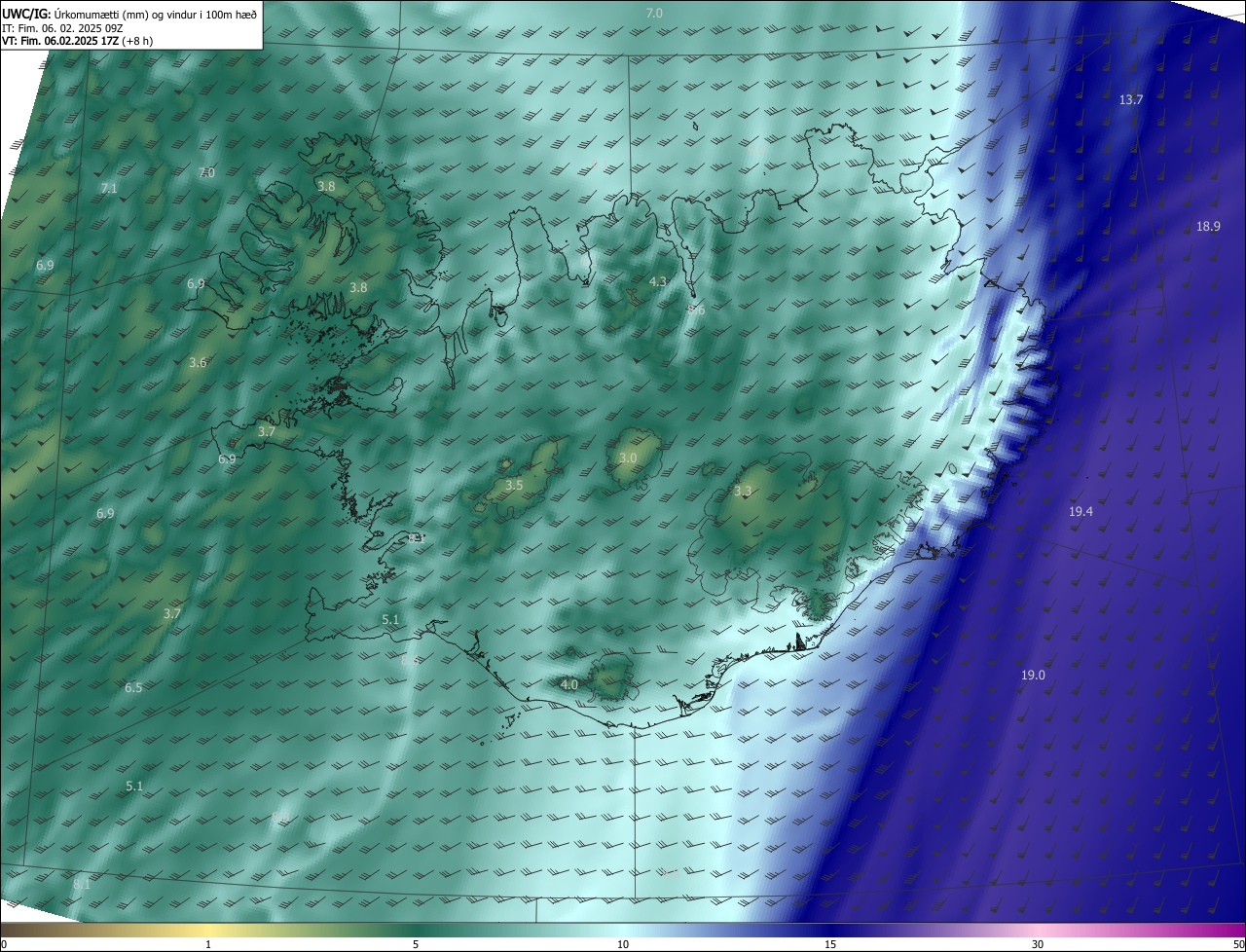Click the 4.3 value label on map

(658, 282)
